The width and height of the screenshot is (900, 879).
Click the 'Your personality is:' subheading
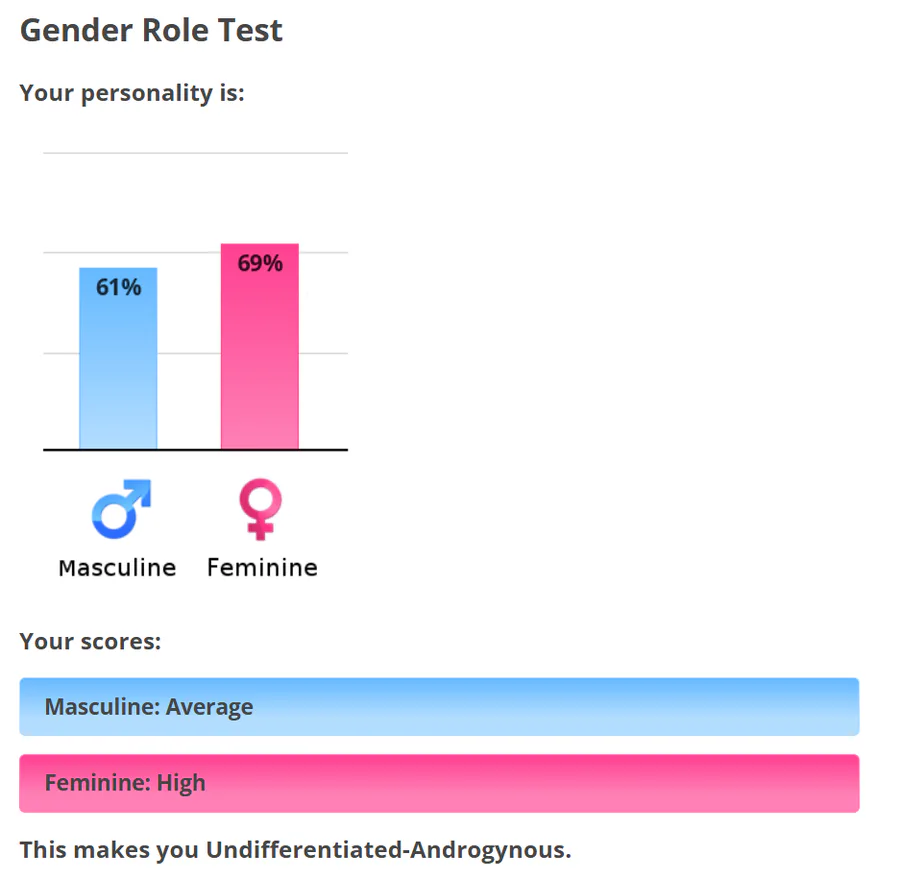(x=132, y=93)
